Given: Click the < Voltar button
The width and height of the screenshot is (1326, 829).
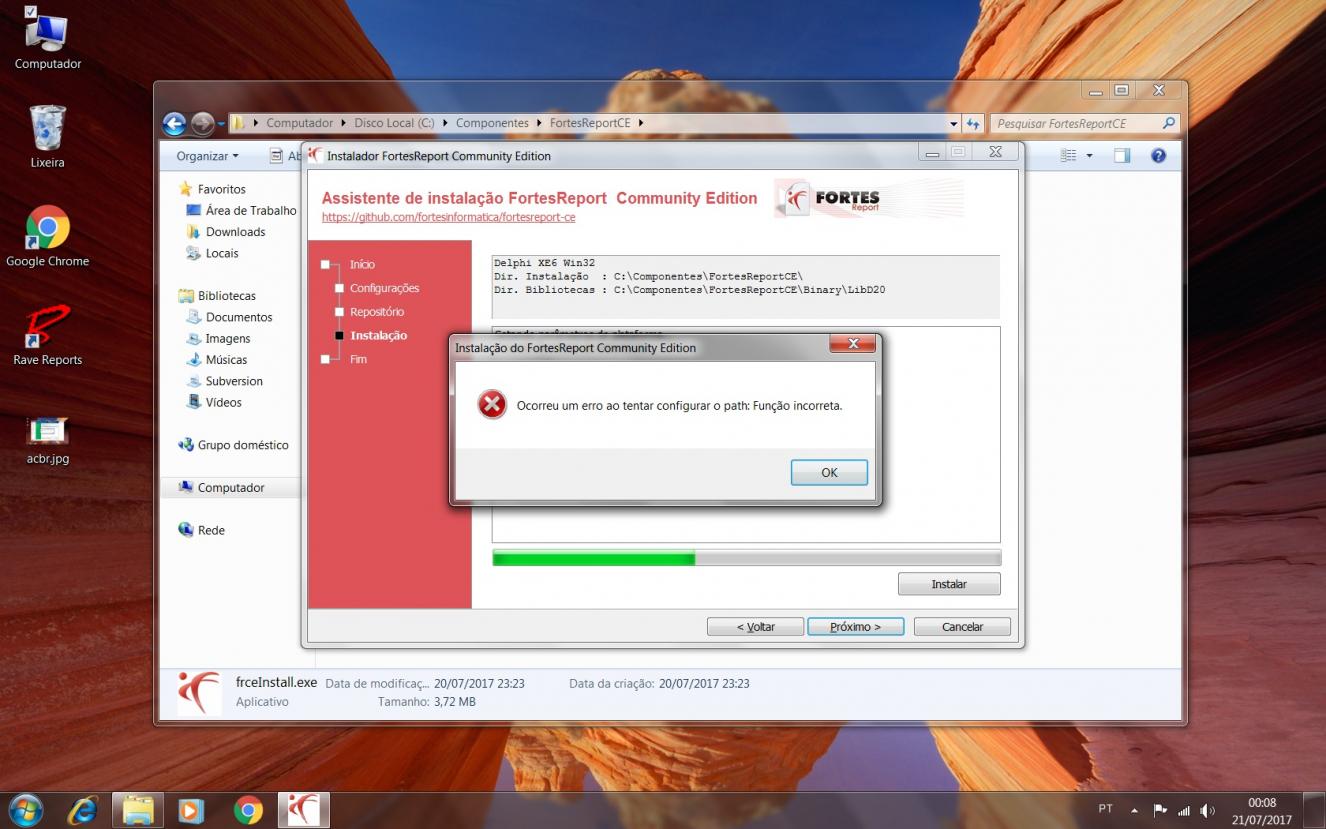Looking at the screenshot, I should tap(755, 627).
